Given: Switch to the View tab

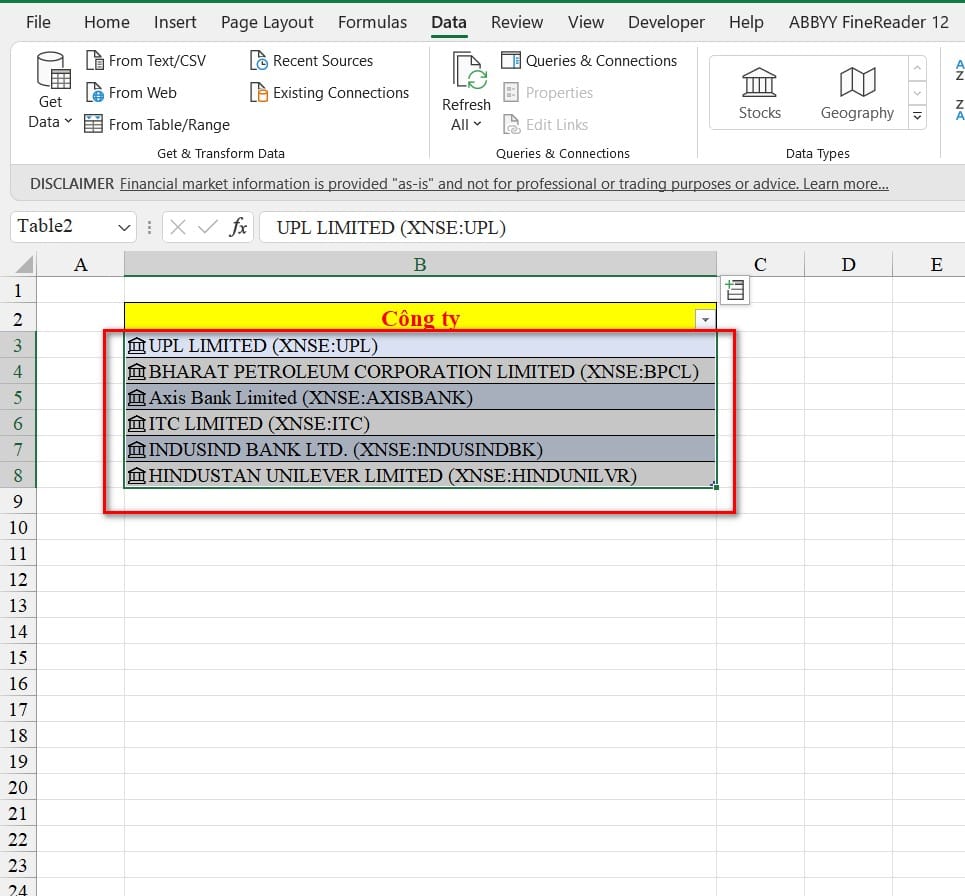Looking at the screenshot, I should pyautogui.click(x=585, y=22).
